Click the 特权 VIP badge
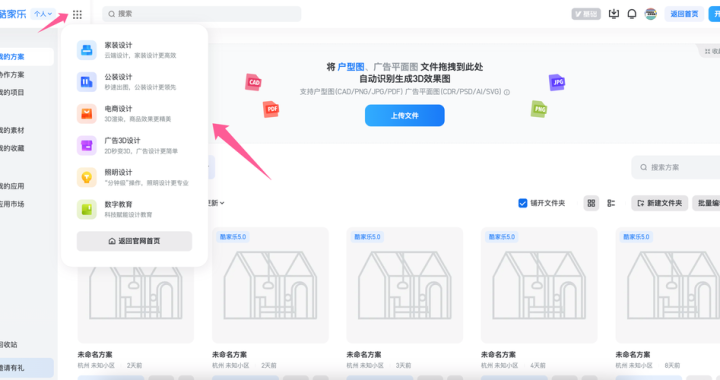The width and height of the screenshot is (720, 380). [586, 14]
